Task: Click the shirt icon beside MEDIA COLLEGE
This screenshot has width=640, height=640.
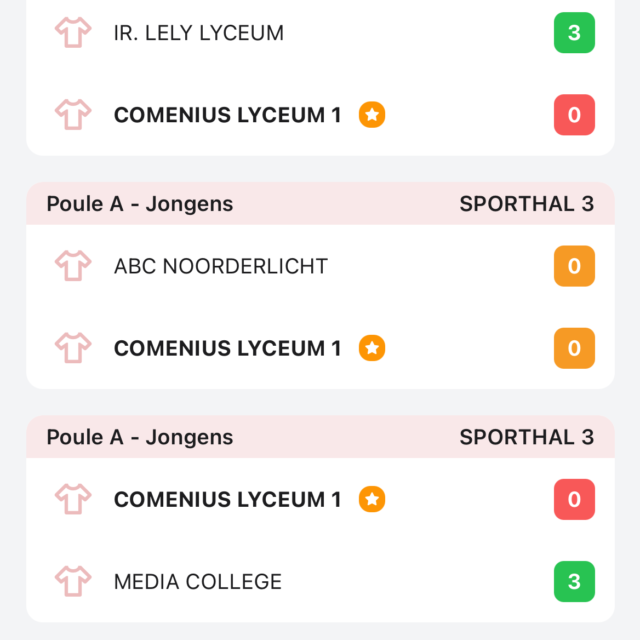Action: (73, 581)
